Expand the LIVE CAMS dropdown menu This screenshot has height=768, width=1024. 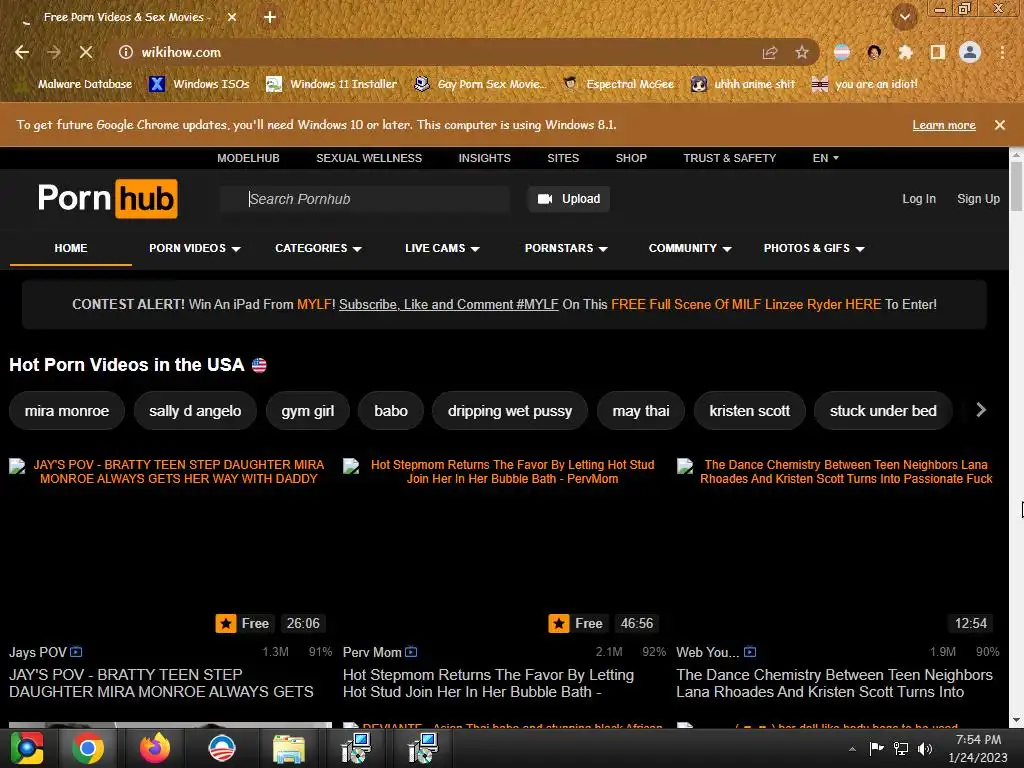[442, 248]
